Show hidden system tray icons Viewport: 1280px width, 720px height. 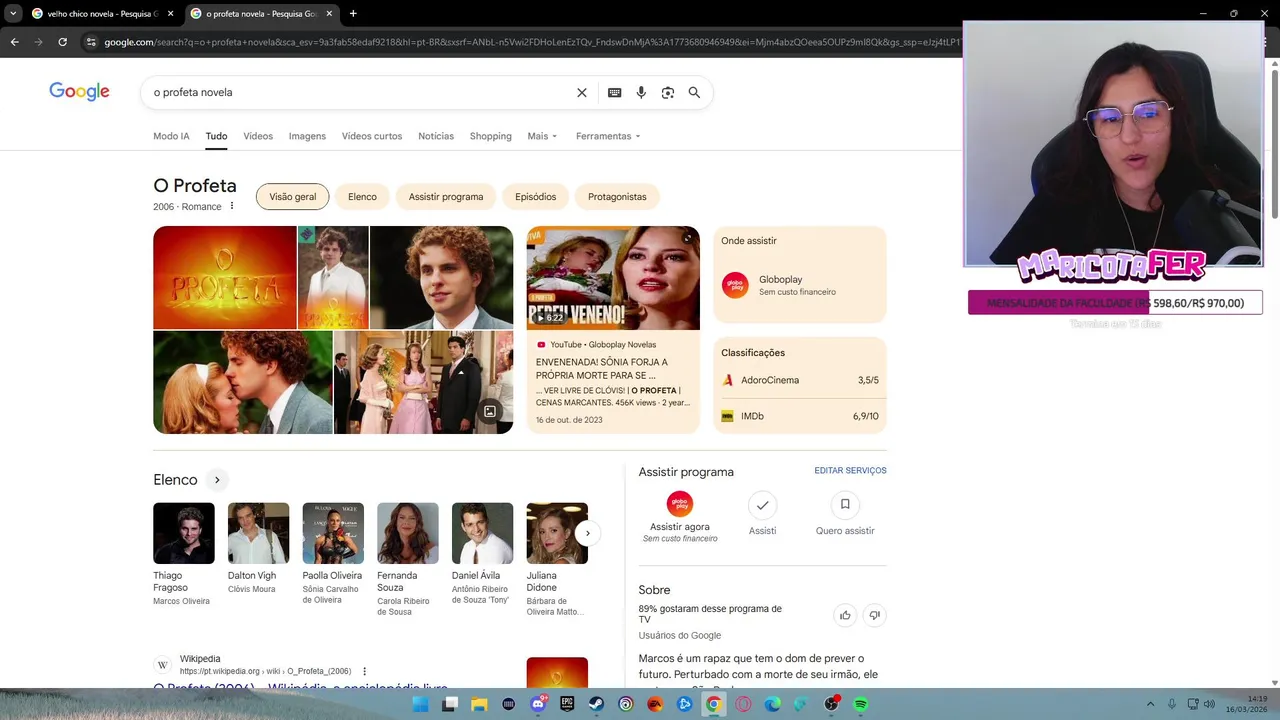click(1150, 704)
